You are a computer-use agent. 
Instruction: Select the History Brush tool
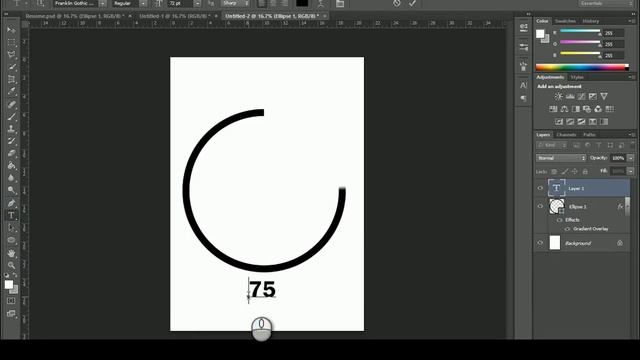pyautogui.click(x=11, y=141)
